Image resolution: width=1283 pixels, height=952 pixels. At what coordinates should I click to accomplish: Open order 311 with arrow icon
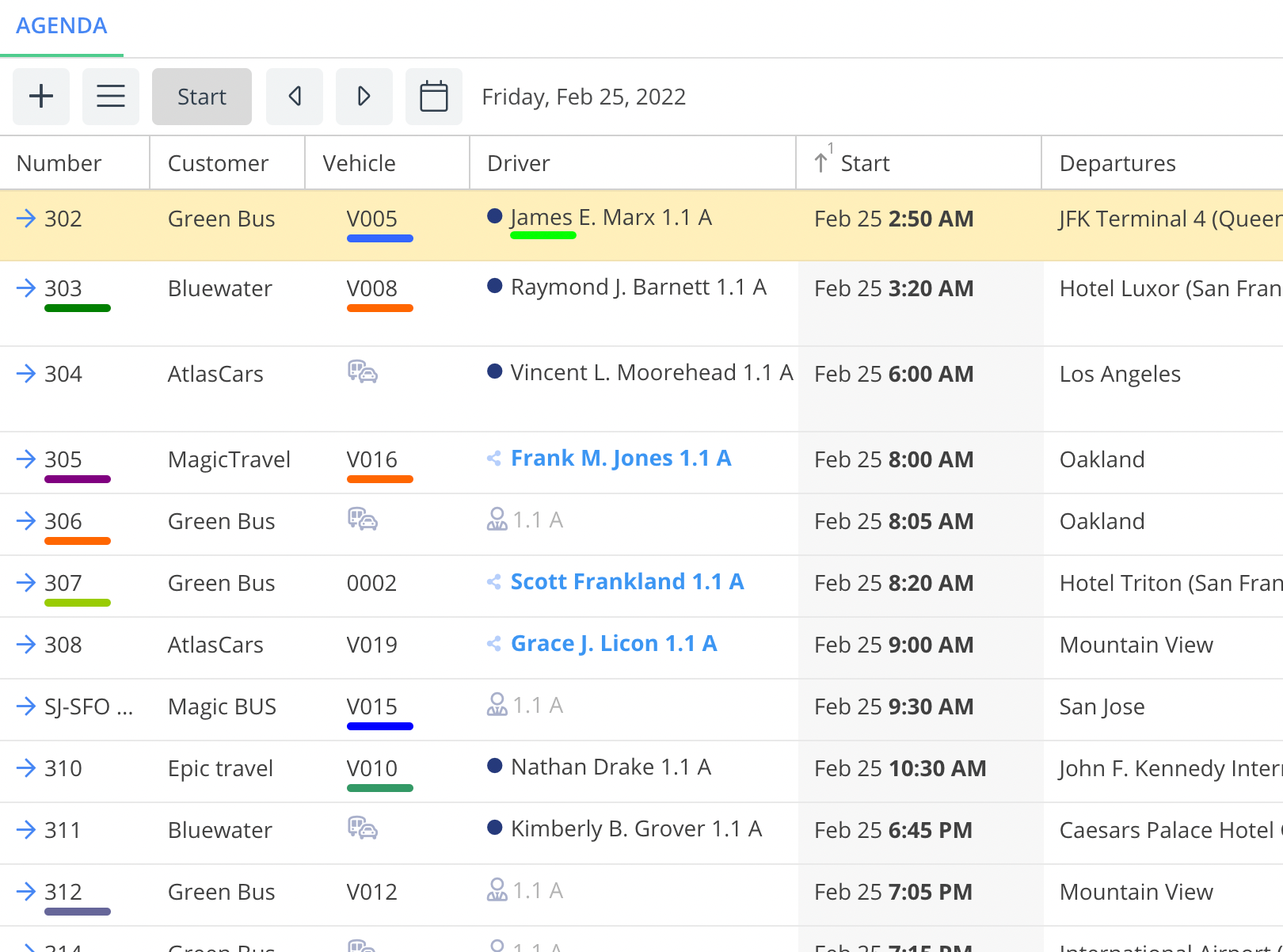(x=26, y=830)
